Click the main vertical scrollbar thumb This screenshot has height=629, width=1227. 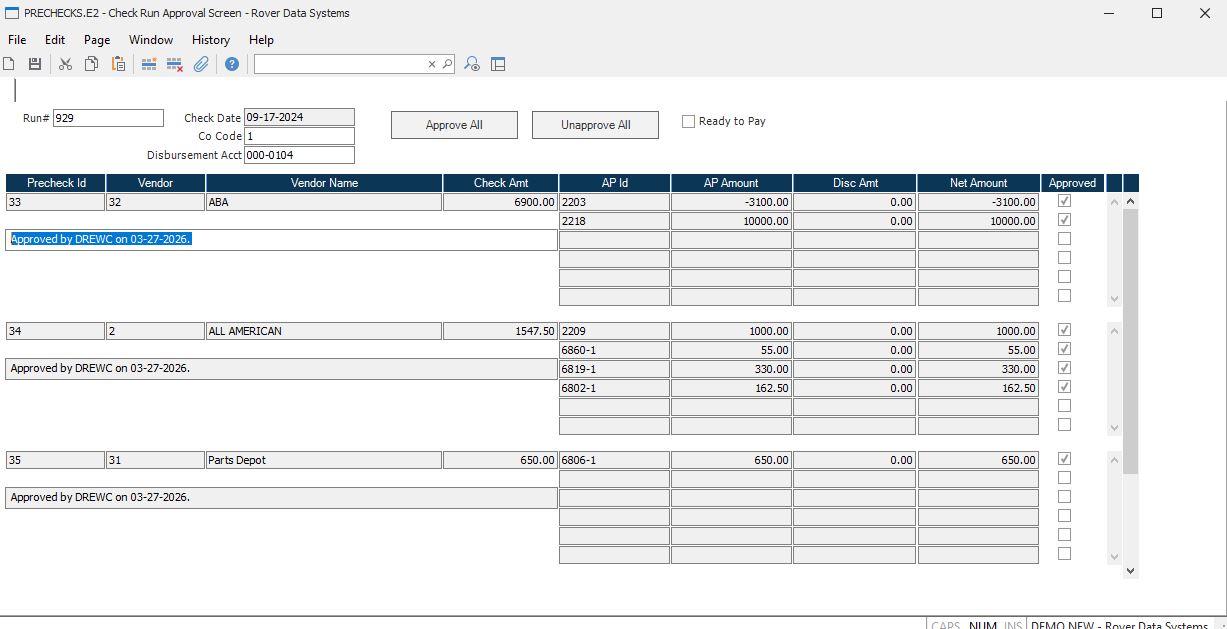pyautogui.click(x=1130, y=340)
